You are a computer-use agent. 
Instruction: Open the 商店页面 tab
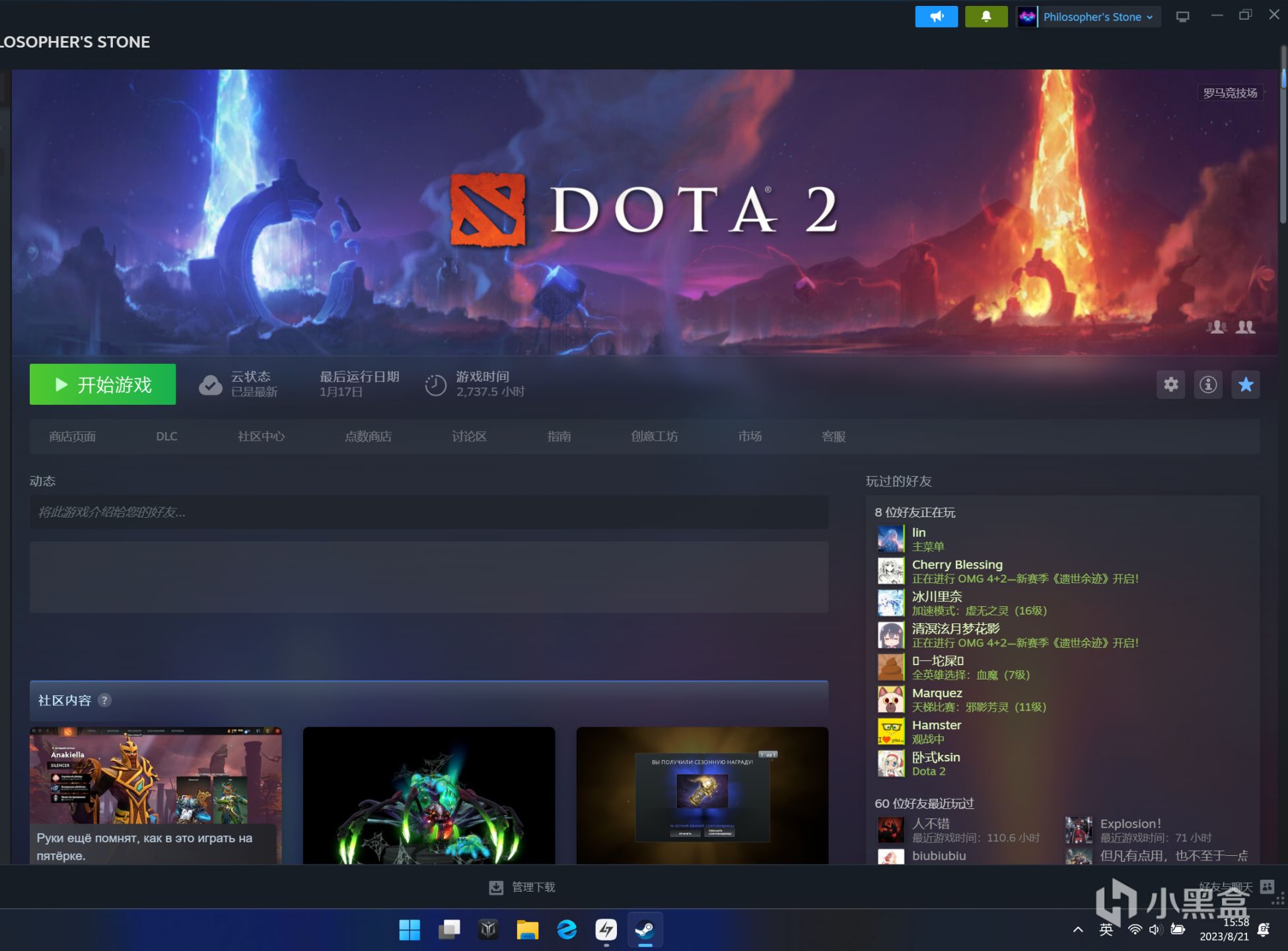pyautogui.click(x=73, y=437)
